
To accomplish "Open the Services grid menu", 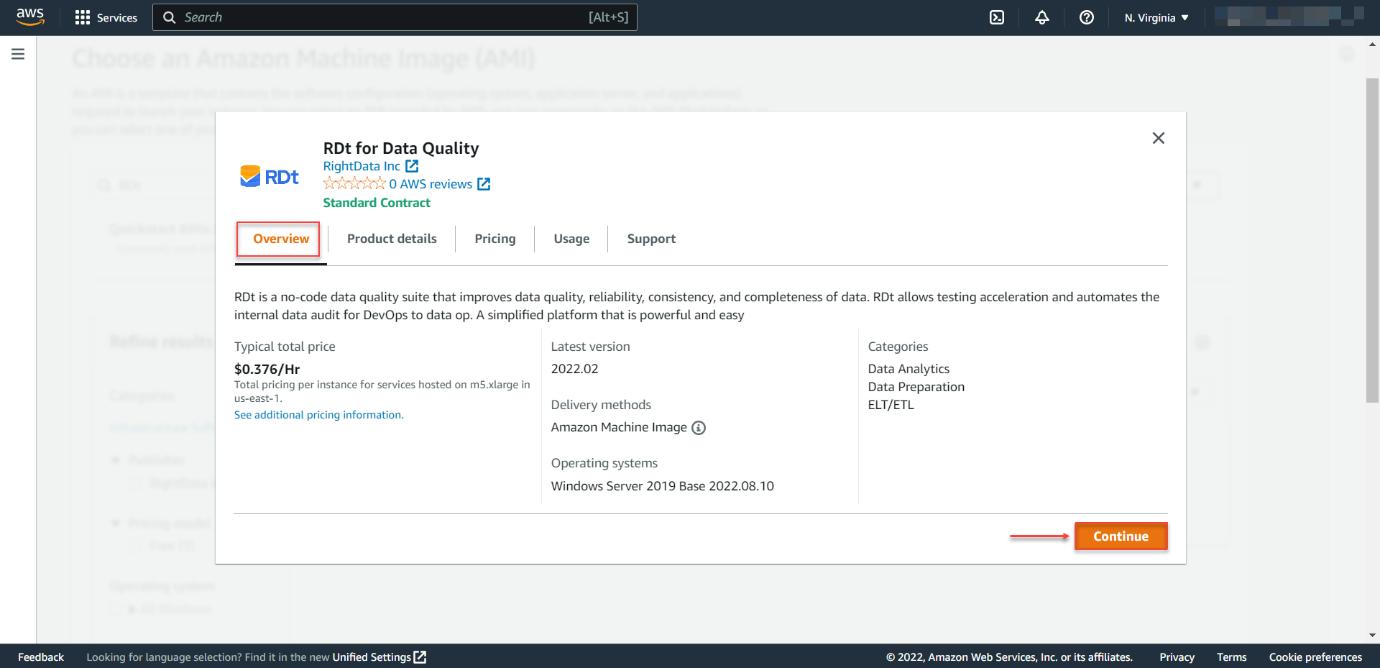I will (106, 17).
